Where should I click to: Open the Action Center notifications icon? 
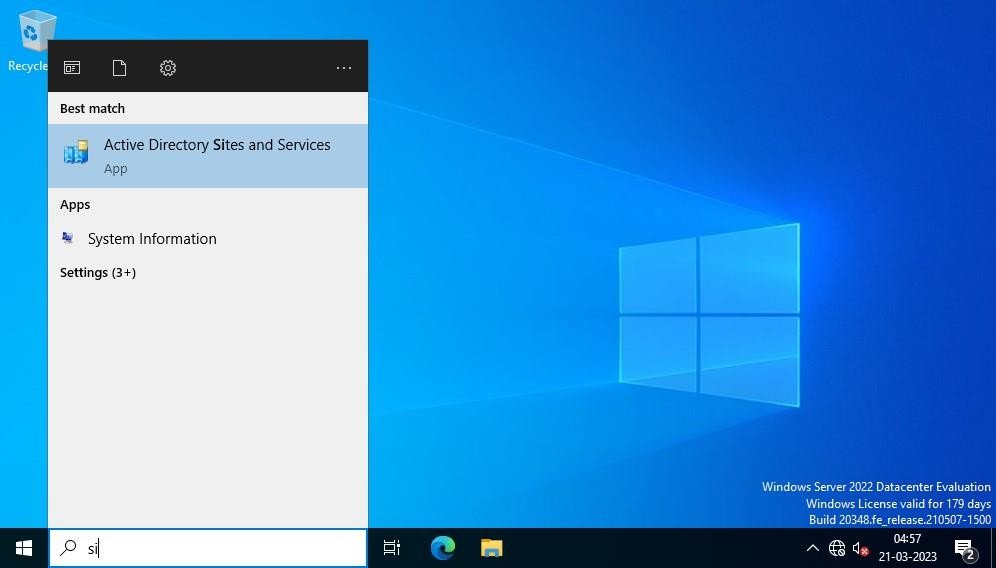tap(965, 548)
